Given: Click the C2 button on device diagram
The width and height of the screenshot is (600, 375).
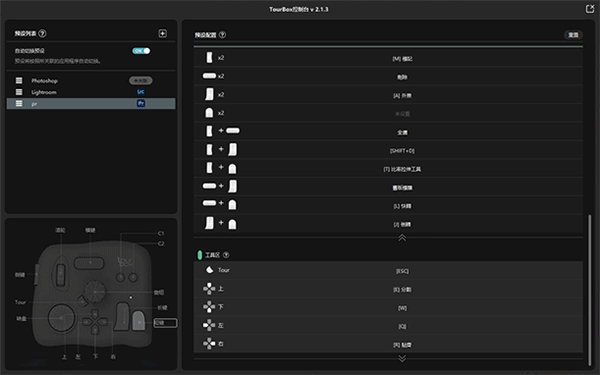Looking at the screenshot, I should coord(133,277).
